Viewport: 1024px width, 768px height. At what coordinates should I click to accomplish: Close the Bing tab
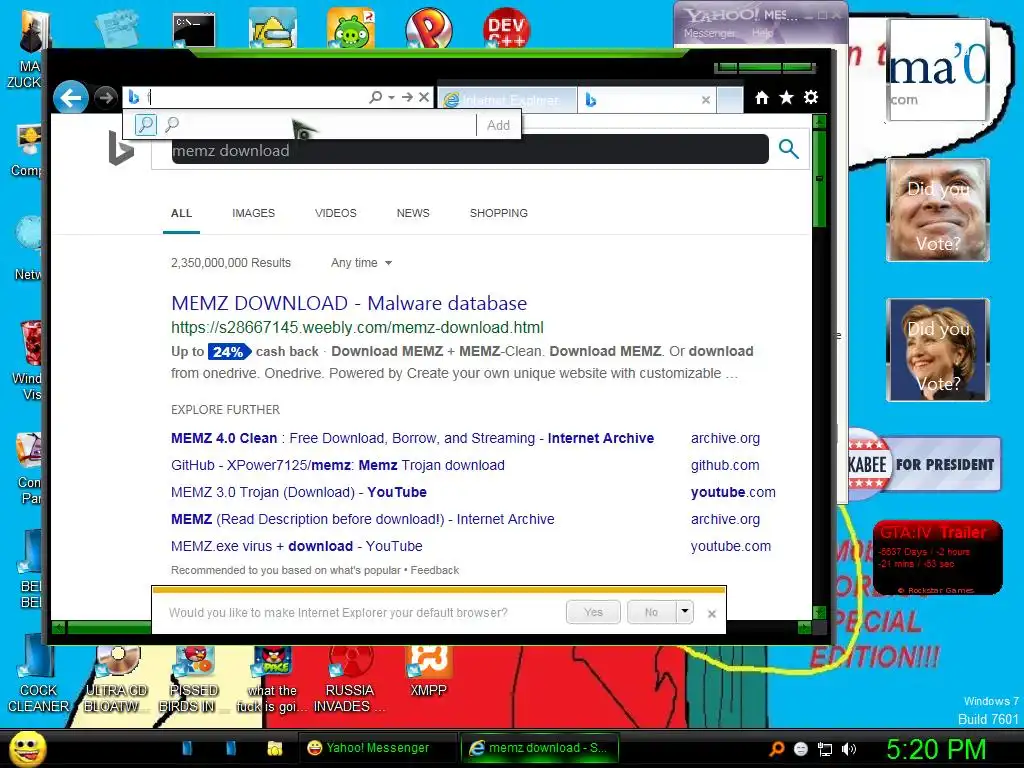point(705,100)
